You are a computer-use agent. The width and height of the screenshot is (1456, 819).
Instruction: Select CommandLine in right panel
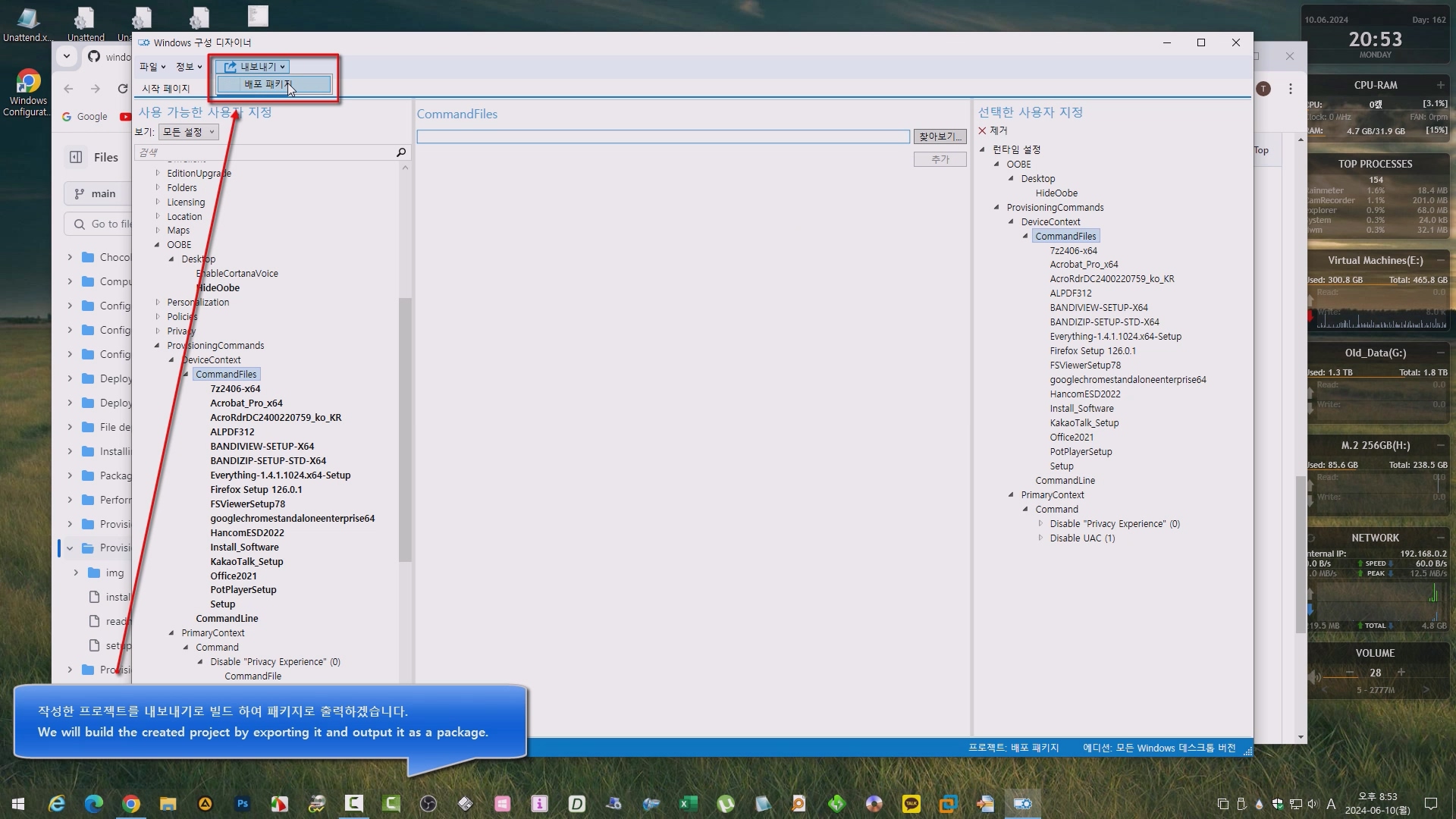pos(1065,480)
